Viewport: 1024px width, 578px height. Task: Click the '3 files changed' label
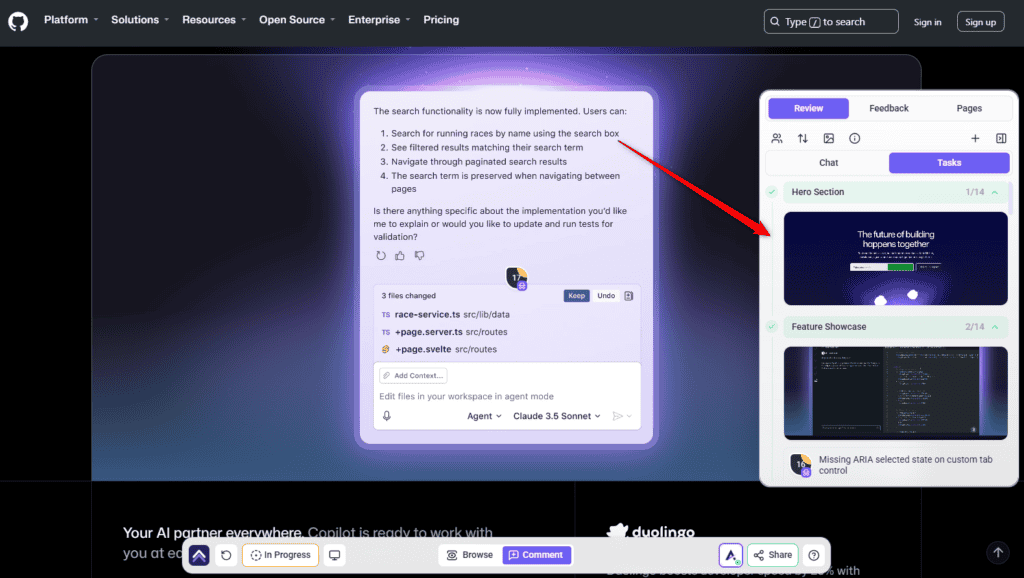click(x=408, y=296)
